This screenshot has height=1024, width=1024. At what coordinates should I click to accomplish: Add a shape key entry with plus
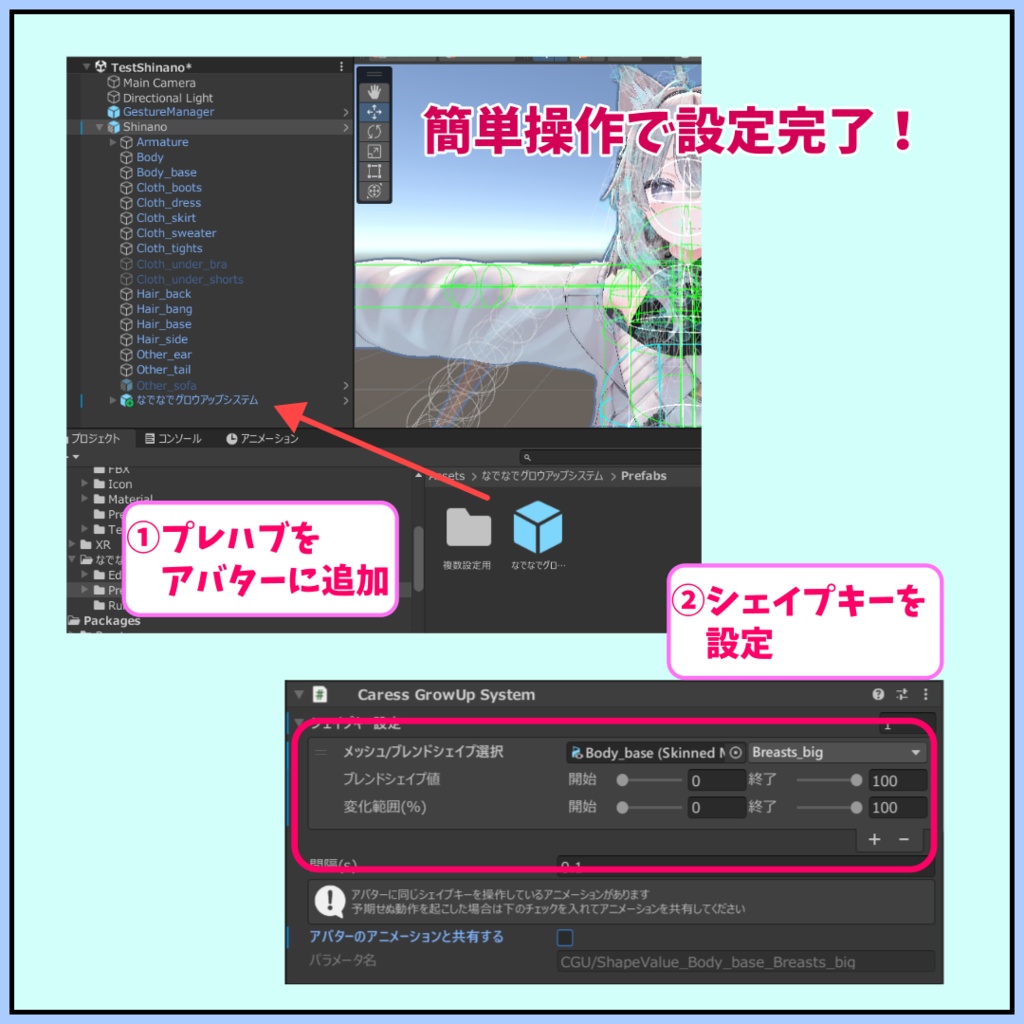[x=874, y=839]
